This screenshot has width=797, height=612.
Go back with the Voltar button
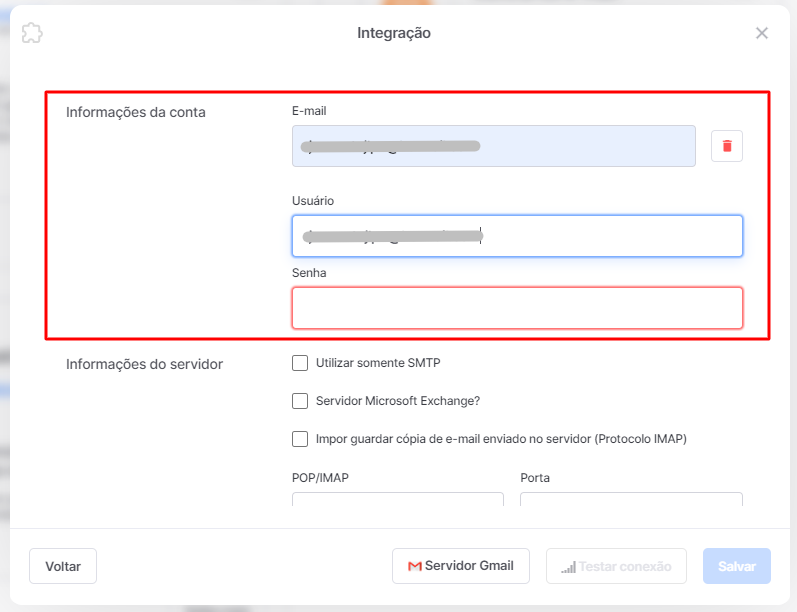pos(63,566)
